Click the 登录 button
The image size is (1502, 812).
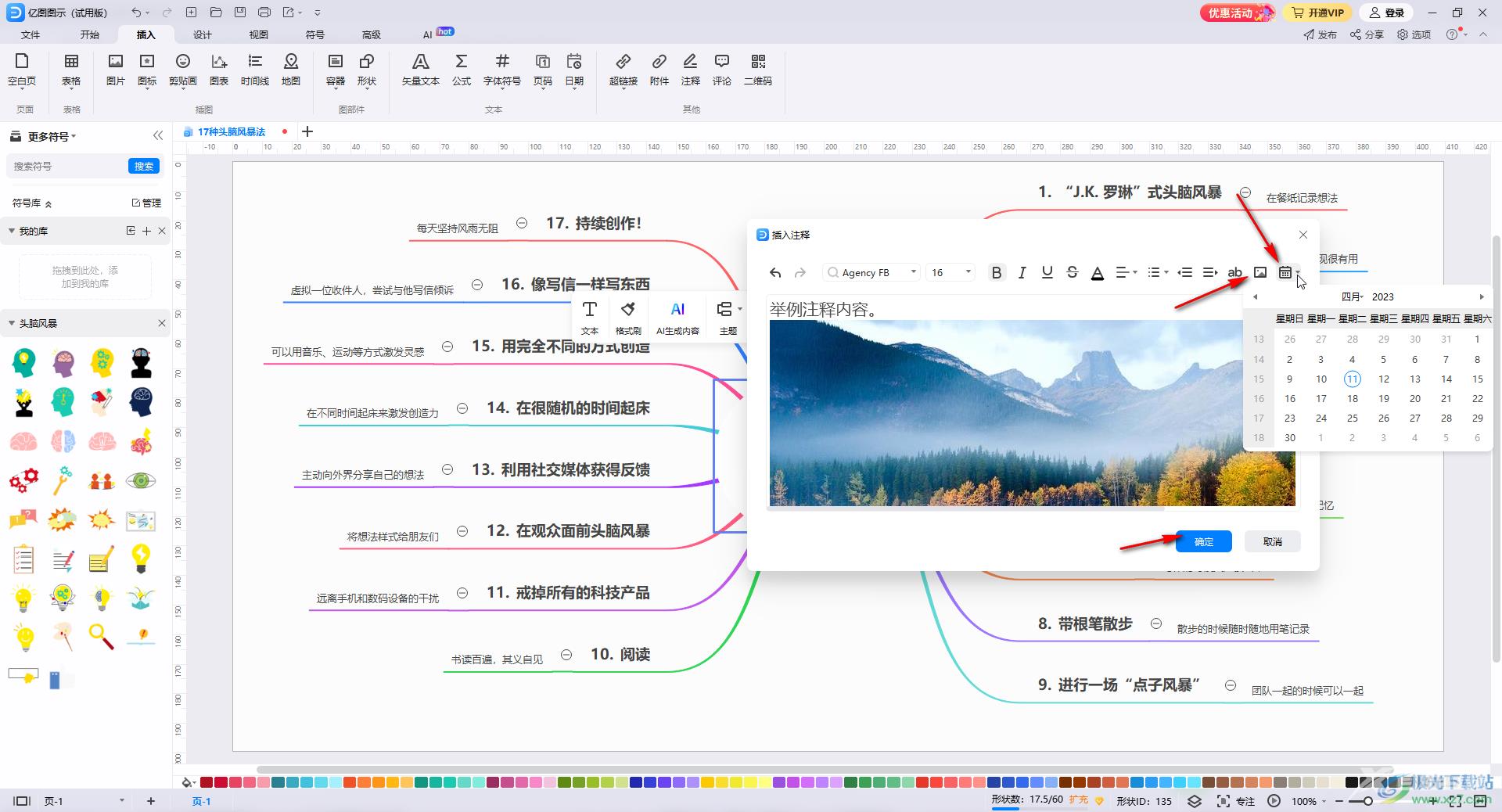pyautogui.click(x=1388, y=13)
